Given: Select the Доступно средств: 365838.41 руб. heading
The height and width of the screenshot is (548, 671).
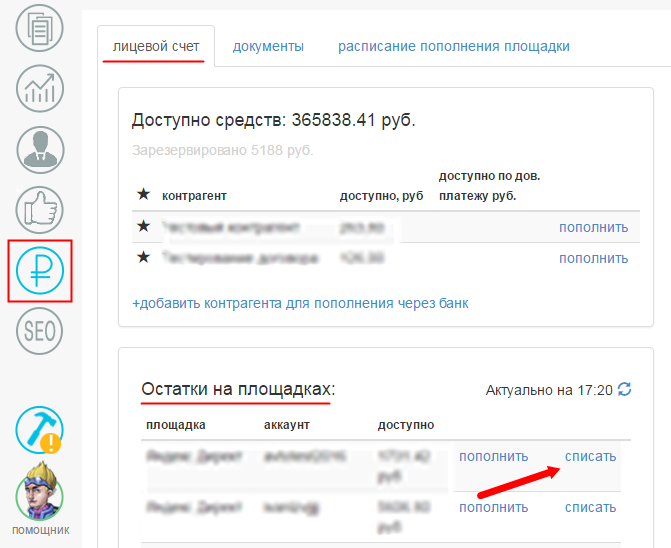Looking at the screenshot, I should 273,120.
